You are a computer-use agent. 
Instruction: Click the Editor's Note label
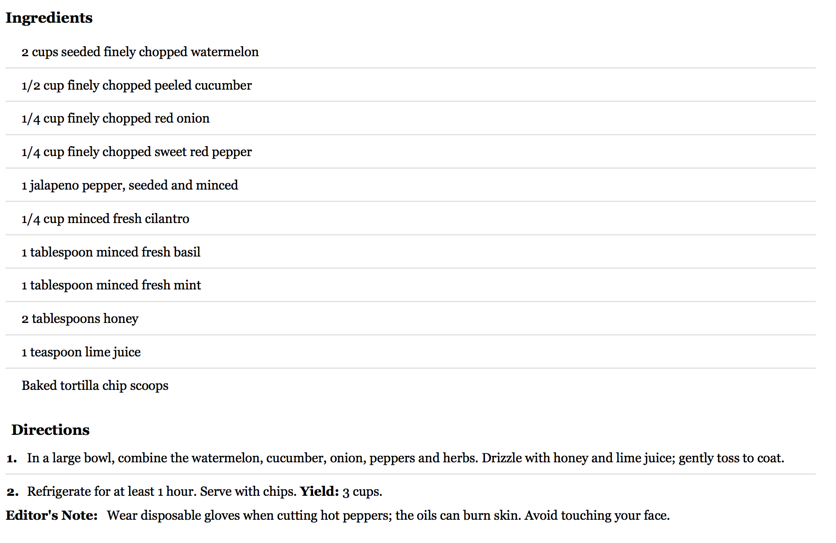pos(51,516)
